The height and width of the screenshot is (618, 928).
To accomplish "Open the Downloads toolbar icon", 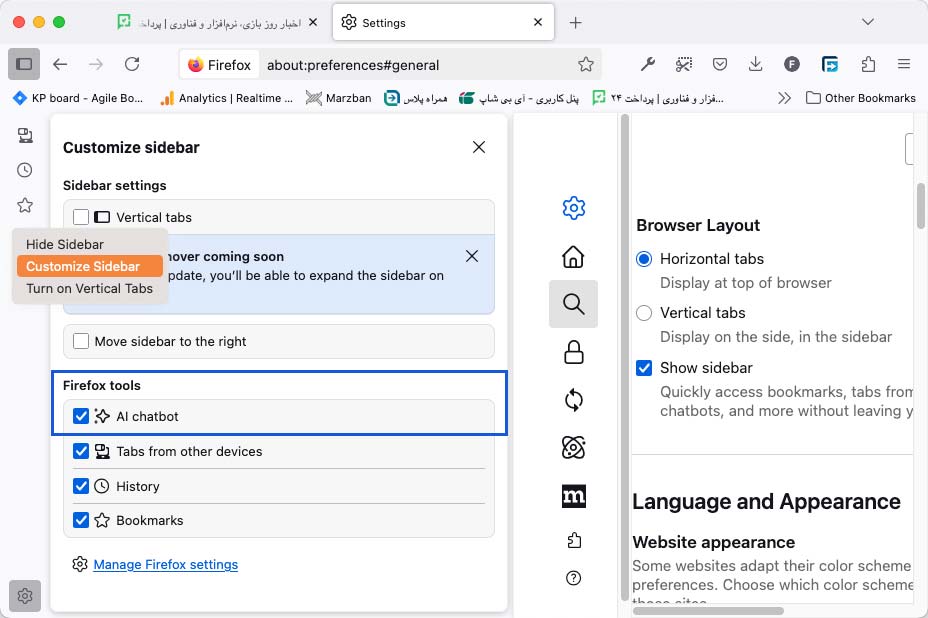I will coord(755,64).
